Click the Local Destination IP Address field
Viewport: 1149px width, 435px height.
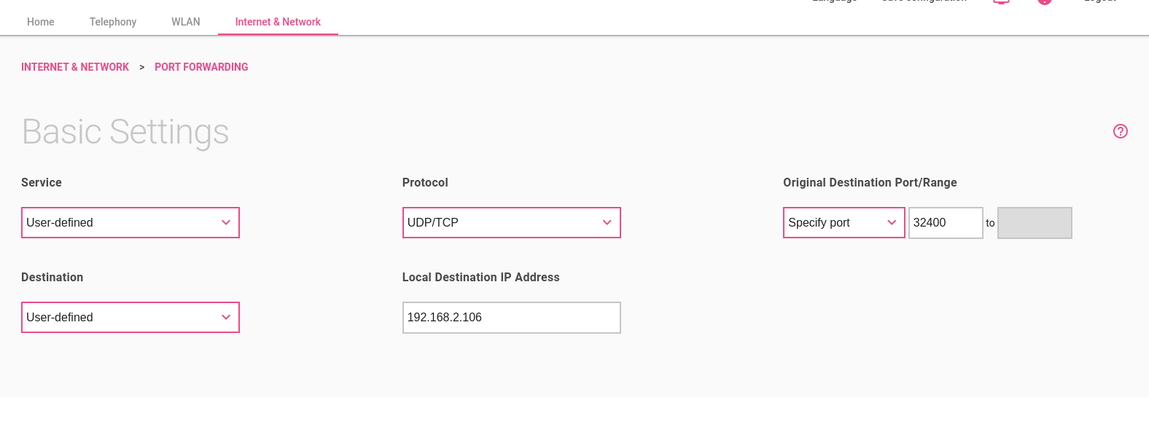[x=511, y=318]
